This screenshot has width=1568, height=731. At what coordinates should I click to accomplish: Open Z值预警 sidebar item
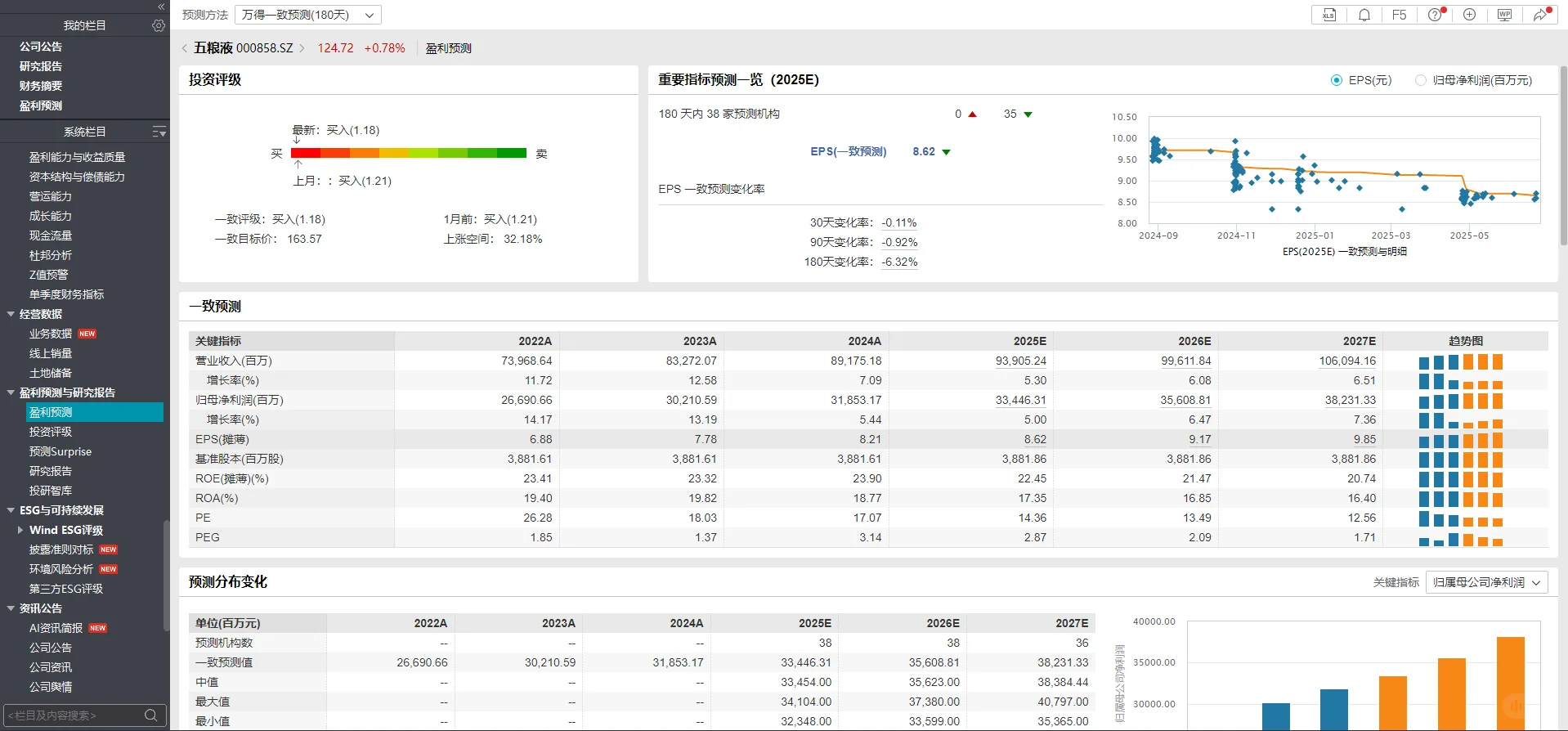click(49, 275)
